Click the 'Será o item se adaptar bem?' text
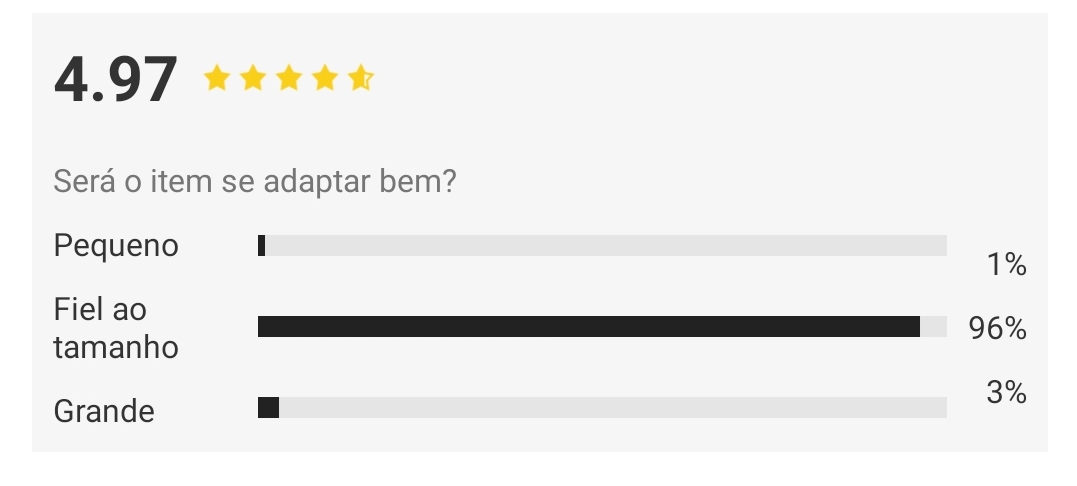 [x=255, y=181]
